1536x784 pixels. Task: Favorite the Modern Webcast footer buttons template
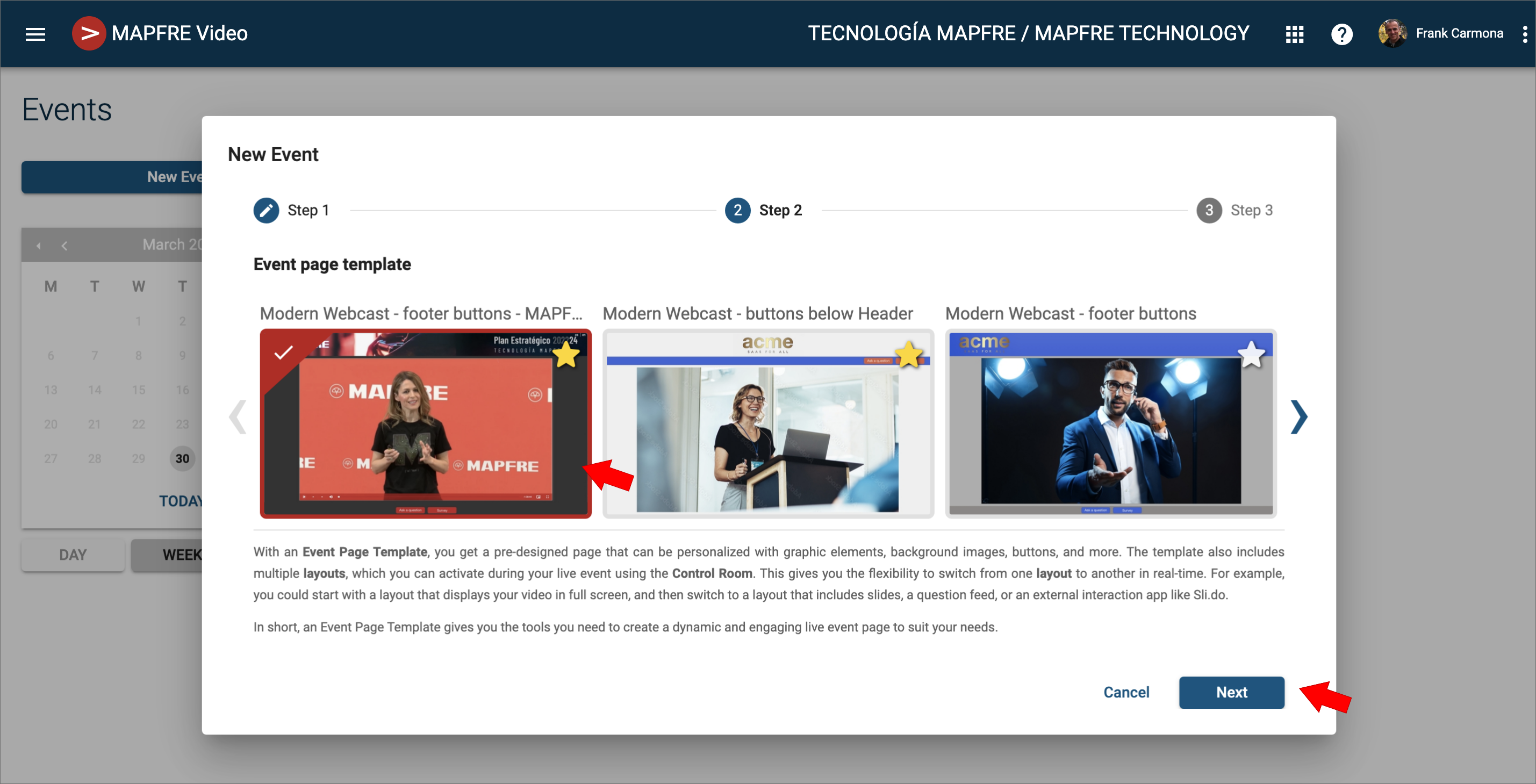[x=1251, y=355]
